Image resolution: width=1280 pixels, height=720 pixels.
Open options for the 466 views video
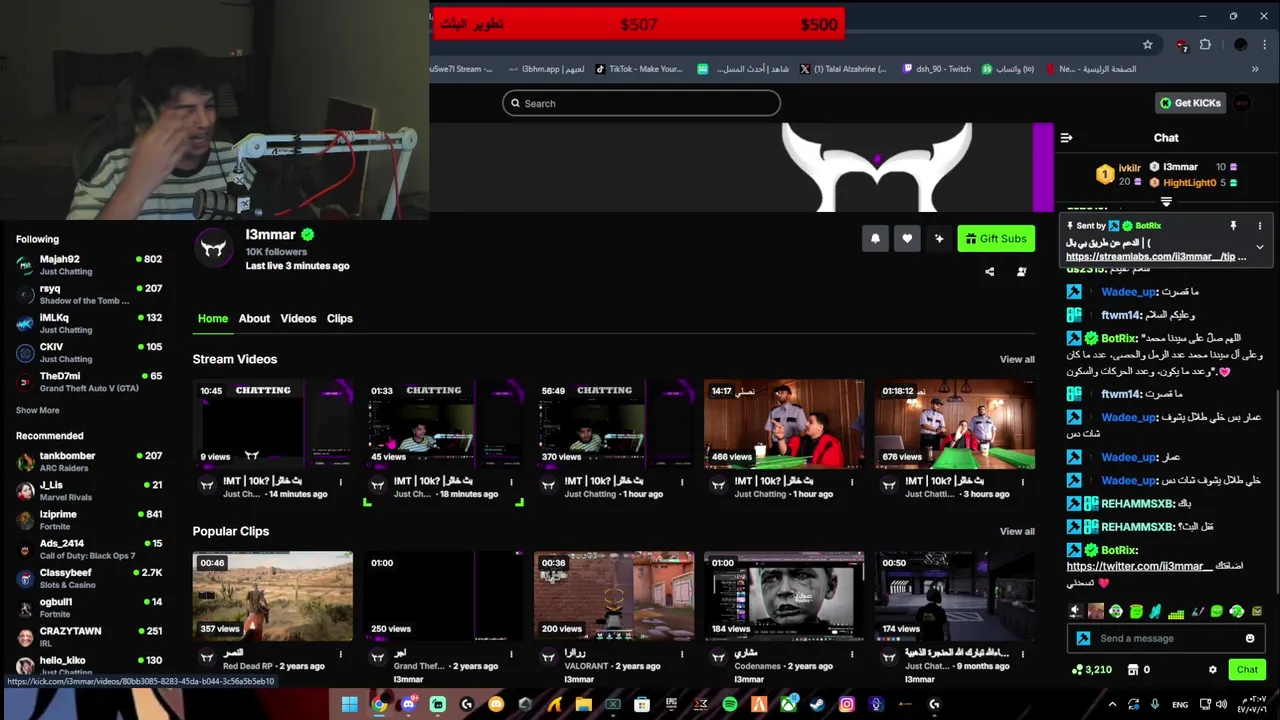point(852,482)
